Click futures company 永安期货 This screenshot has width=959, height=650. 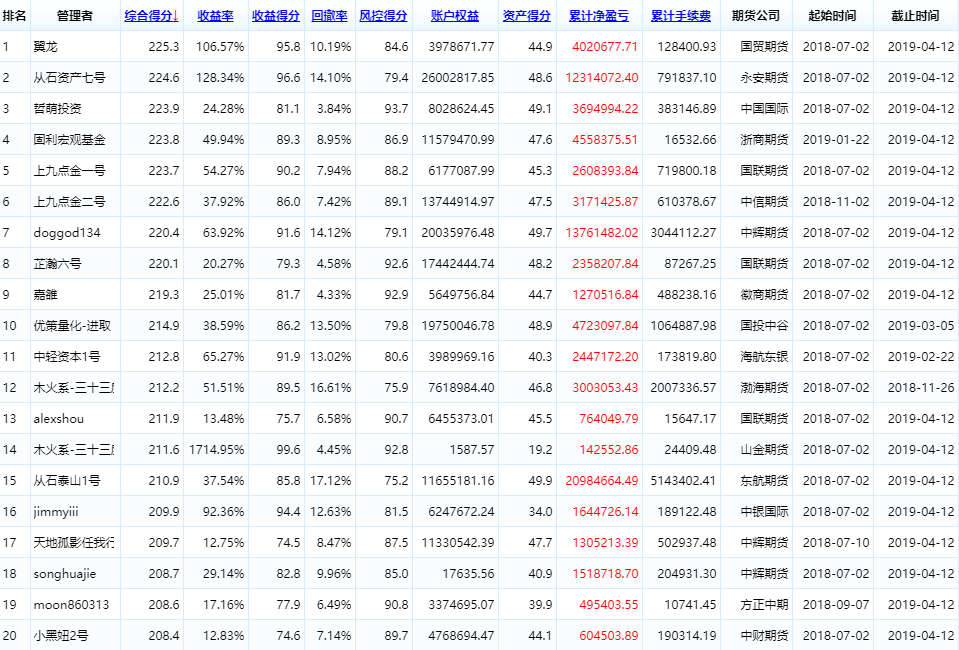click(764, 78)
